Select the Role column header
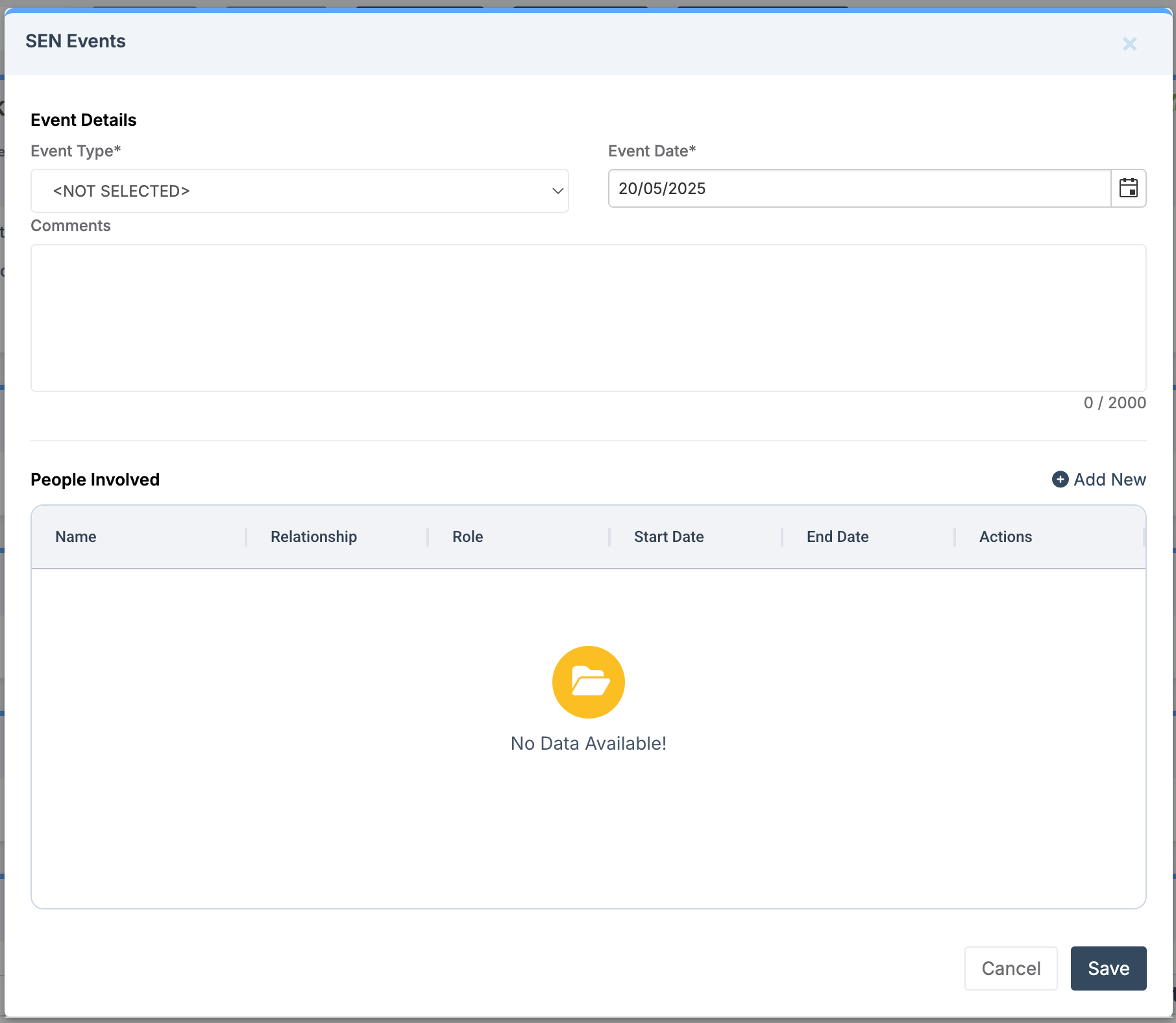 [467, 537]
